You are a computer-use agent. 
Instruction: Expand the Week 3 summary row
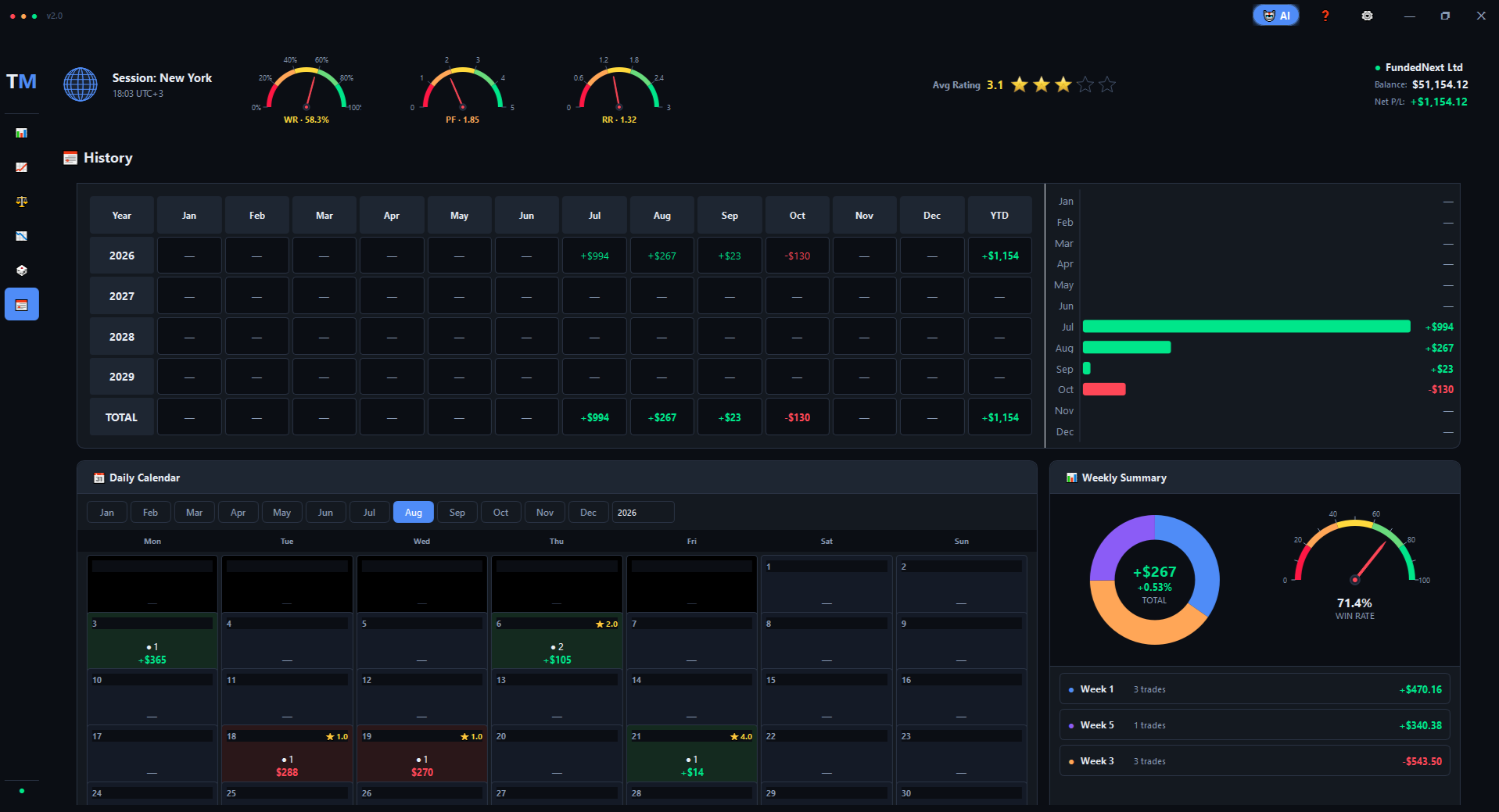1254,761
